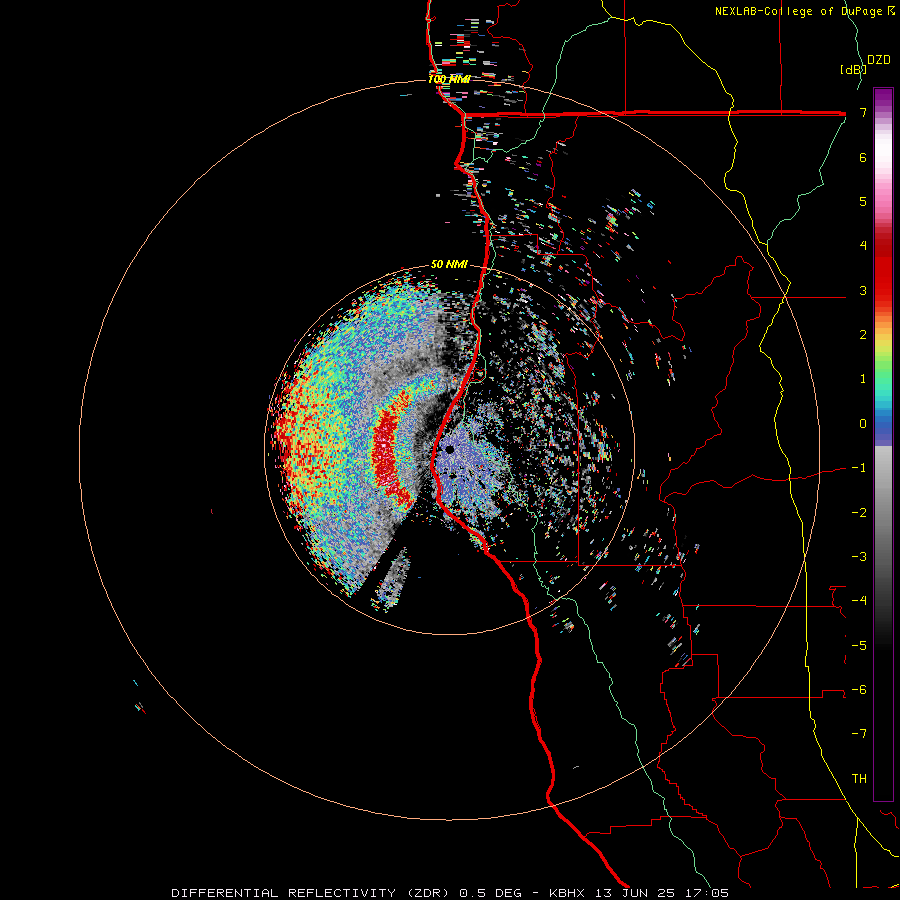Click the -5 dB tick label
The width and height of the screenshot is (900, 900).
(x=859, y=645)
